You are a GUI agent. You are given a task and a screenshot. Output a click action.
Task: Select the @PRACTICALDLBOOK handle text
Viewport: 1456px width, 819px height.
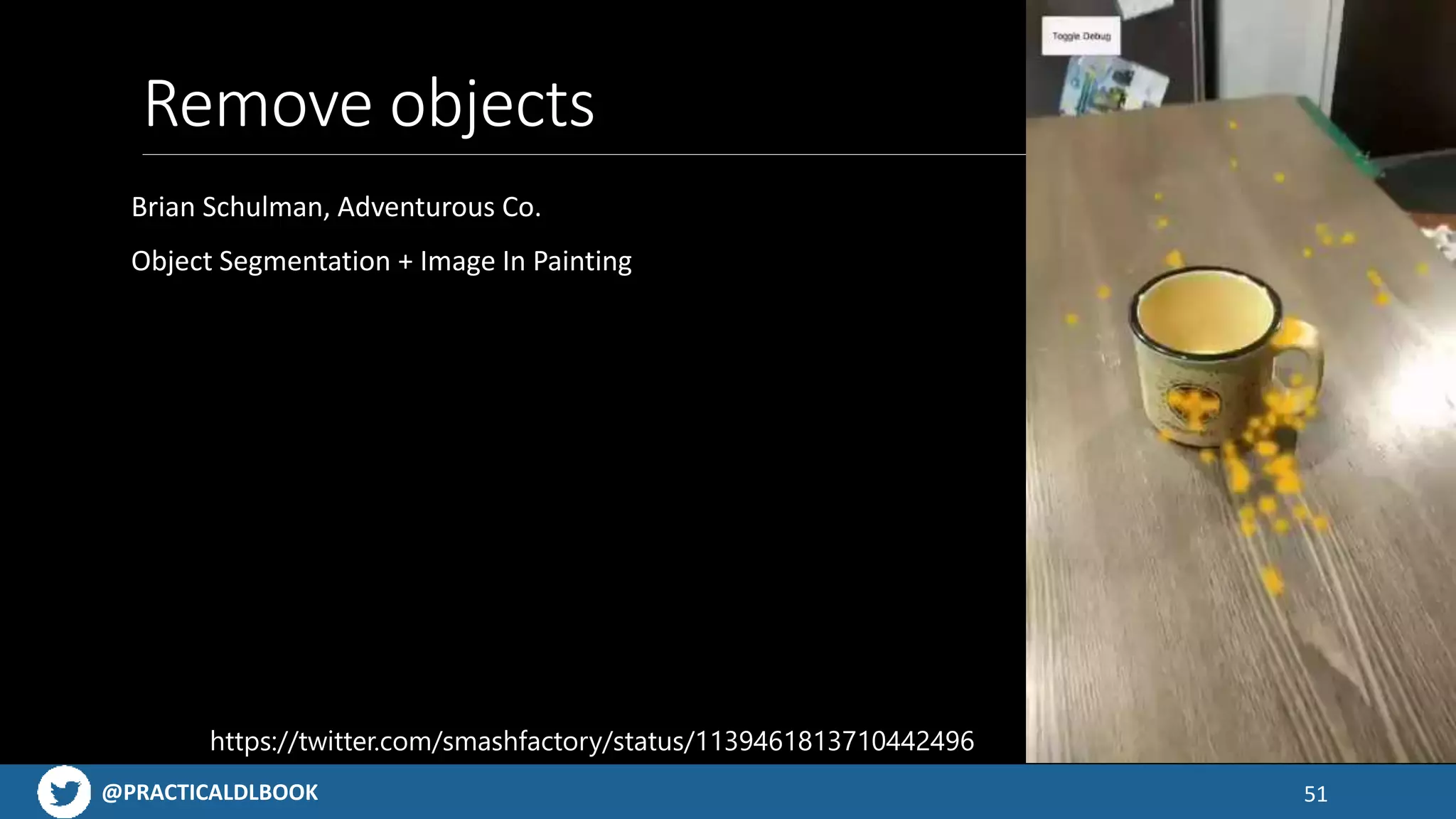pyautogui.click(x=210, y=793)
